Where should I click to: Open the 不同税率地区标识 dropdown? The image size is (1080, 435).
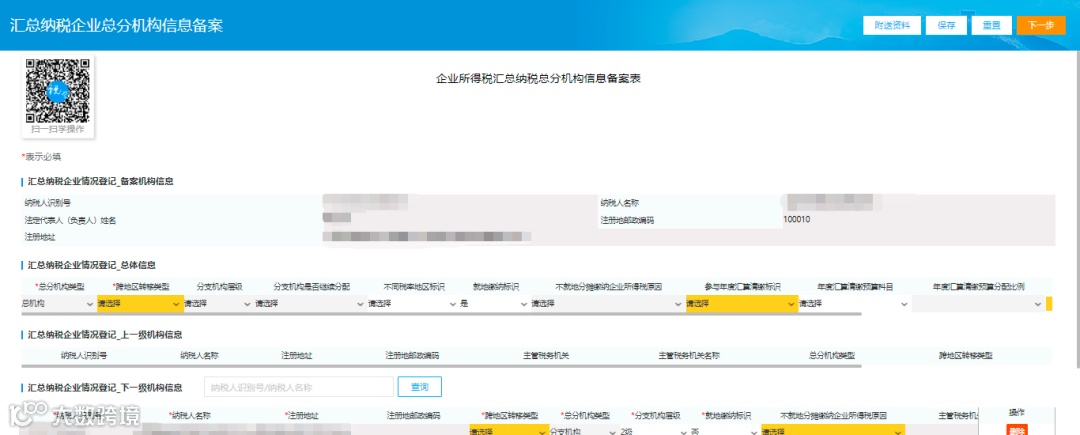[413, 304]
